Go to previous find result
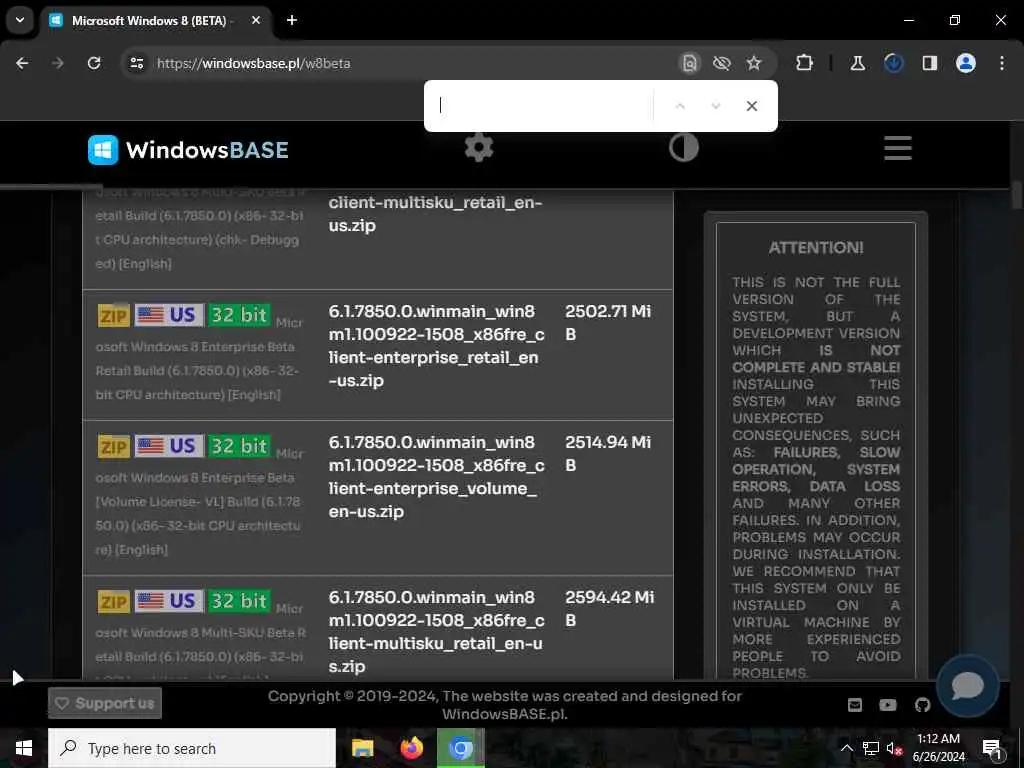 (680, 106)
